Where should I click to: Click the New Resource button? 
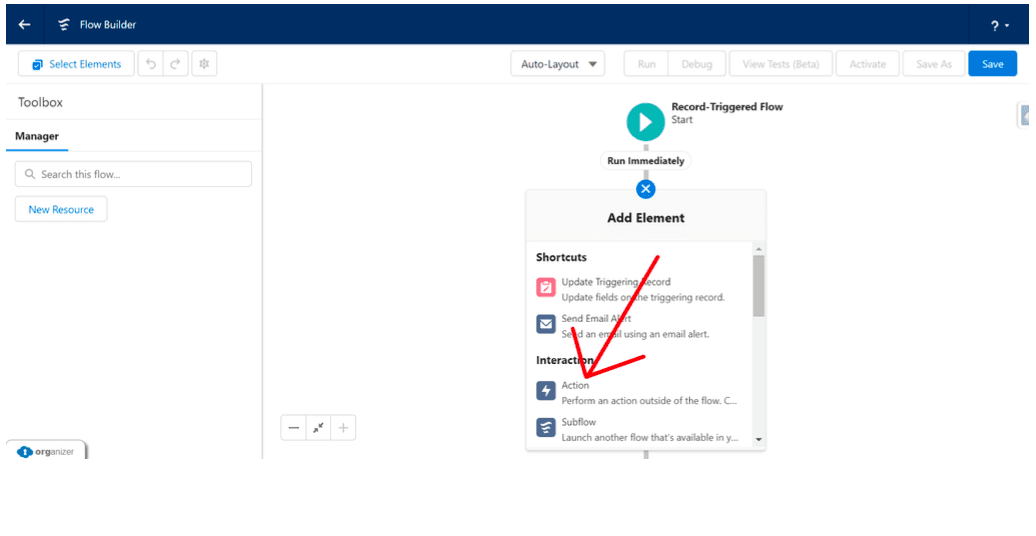click(61, 210)
